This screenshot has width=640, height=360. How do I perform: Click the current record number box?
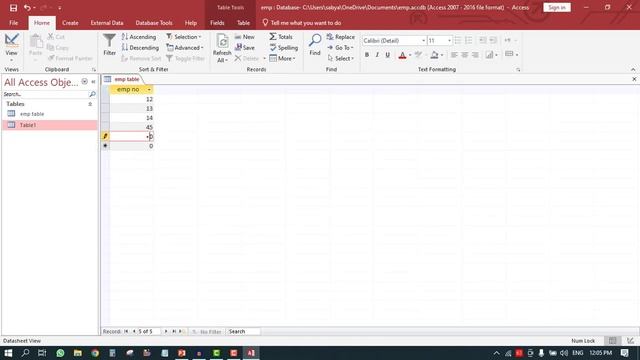149,331
